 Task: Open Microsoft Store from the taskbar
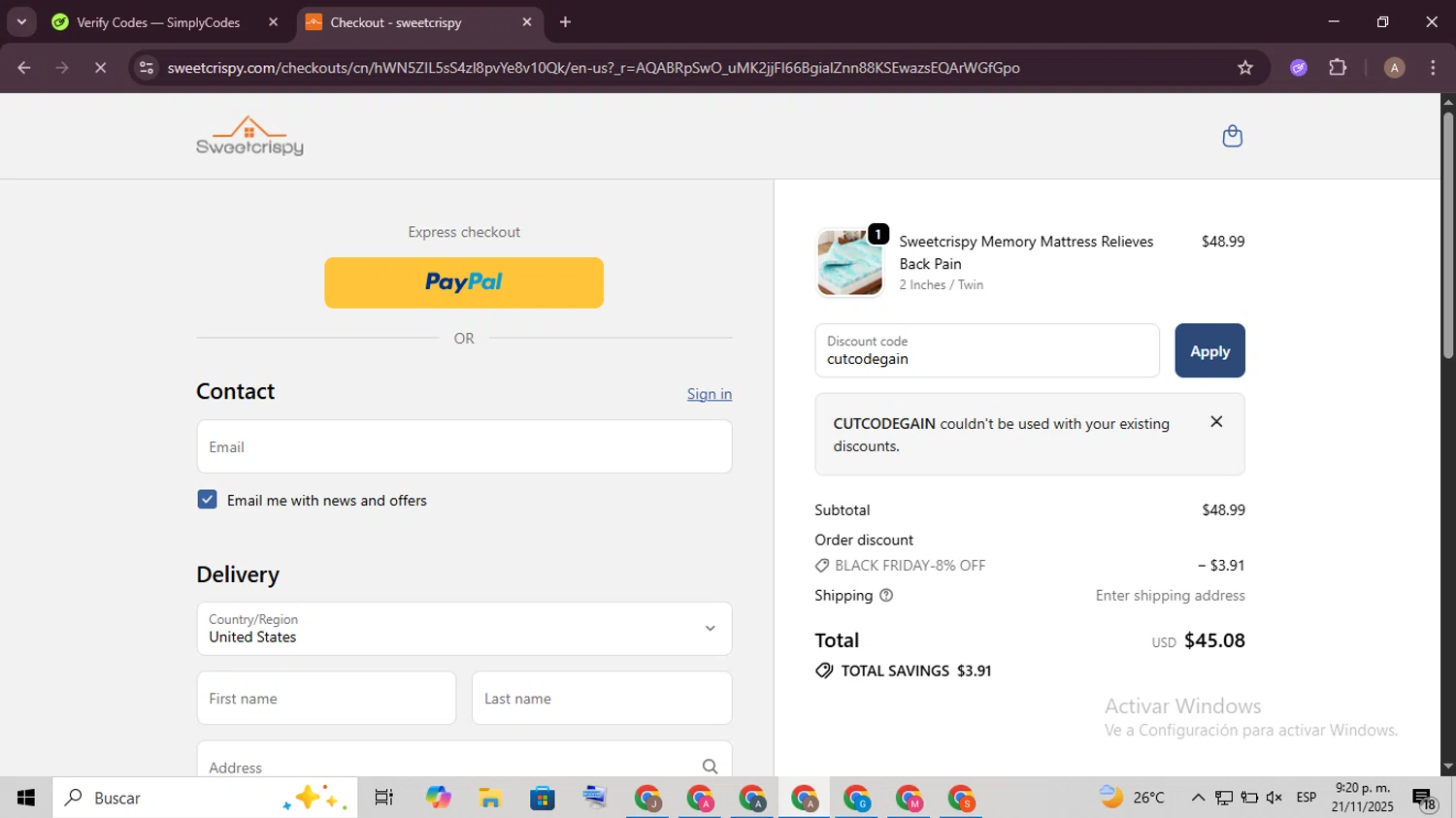tap(543, 798)
